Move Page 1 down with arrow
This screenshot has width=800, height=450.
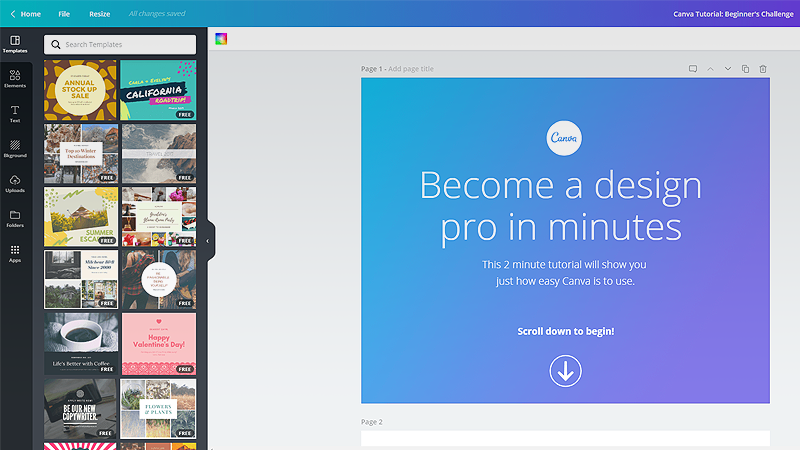728,69
